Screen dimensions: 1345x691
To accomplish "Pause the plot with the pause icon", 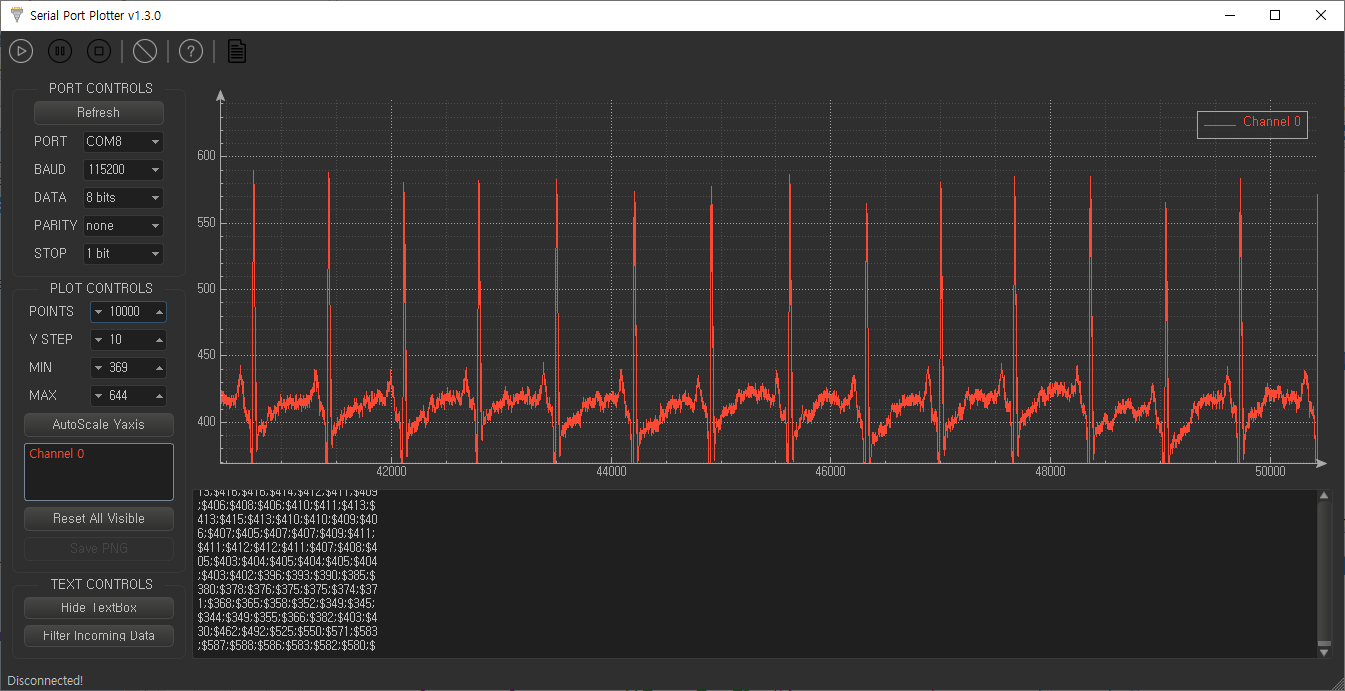I will tap(60, 51).
